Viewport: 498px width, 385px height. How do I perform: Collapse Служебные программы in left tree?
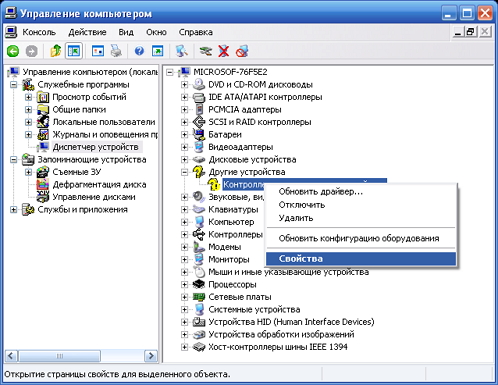14,85
